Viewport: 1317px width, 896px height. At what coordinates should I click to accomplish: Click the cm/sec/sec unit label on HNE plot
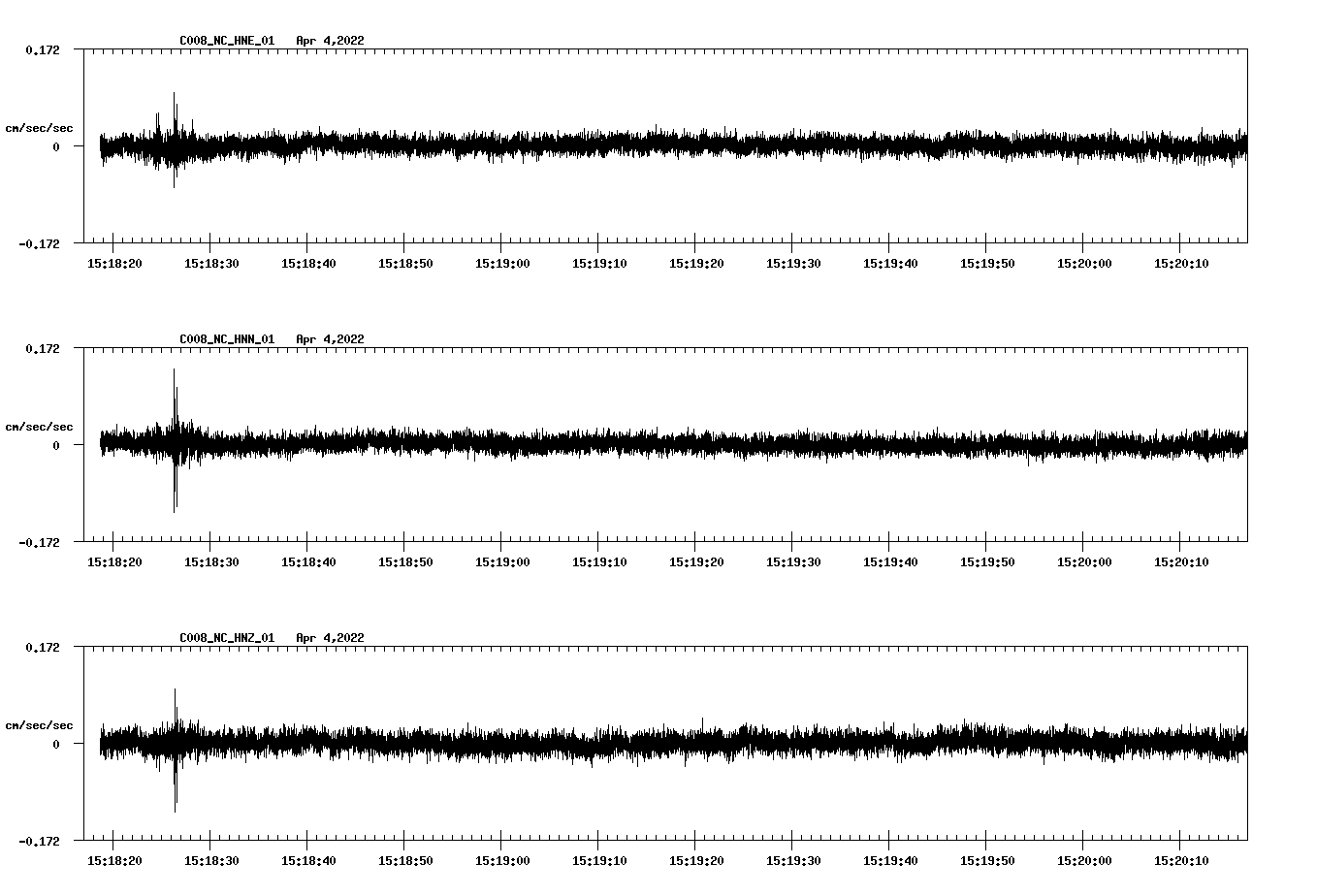point(40,128)
